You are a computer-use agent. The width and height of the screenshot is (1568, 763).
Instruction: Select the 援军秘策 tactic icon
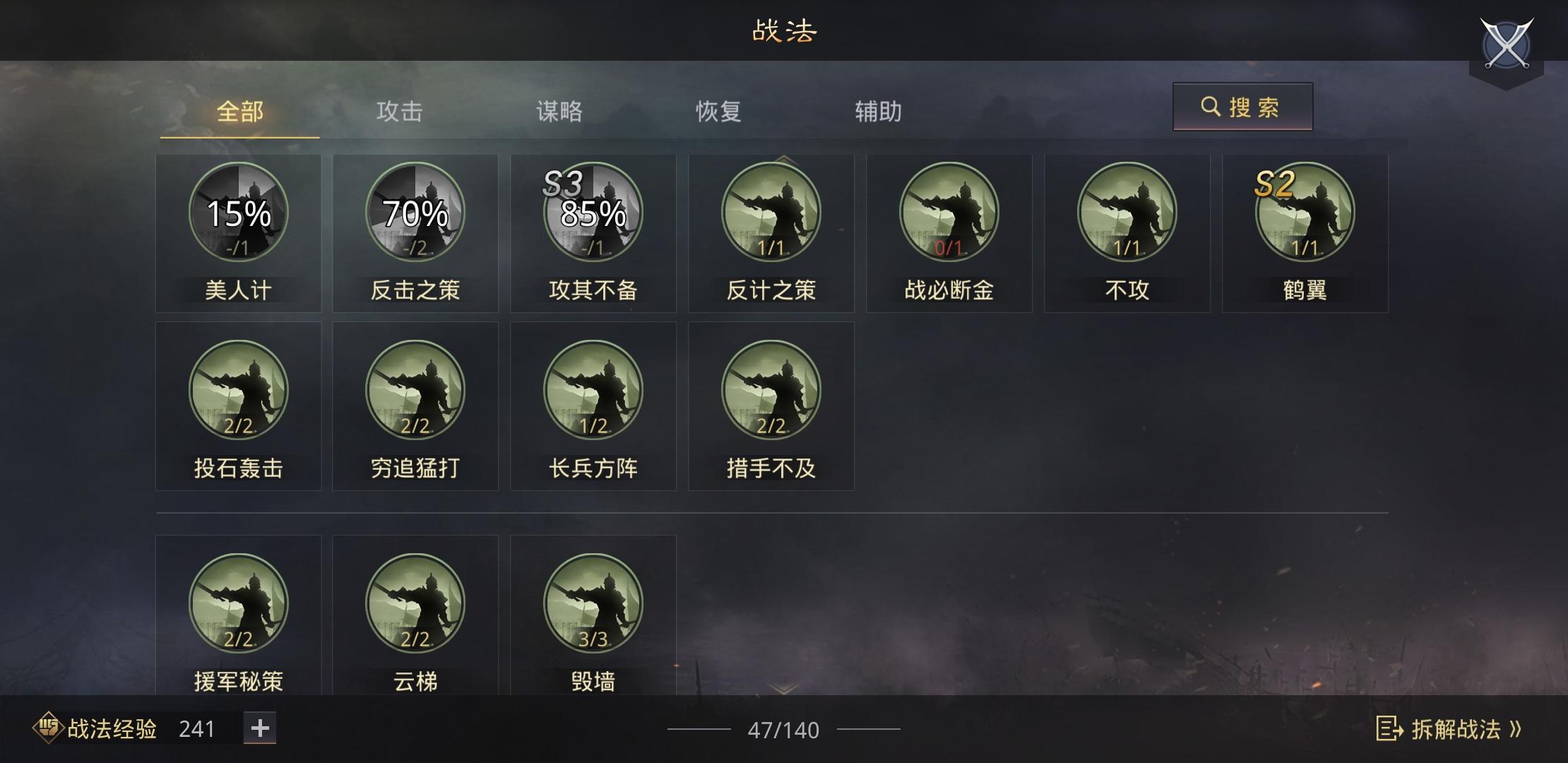(x=238, y=603)
